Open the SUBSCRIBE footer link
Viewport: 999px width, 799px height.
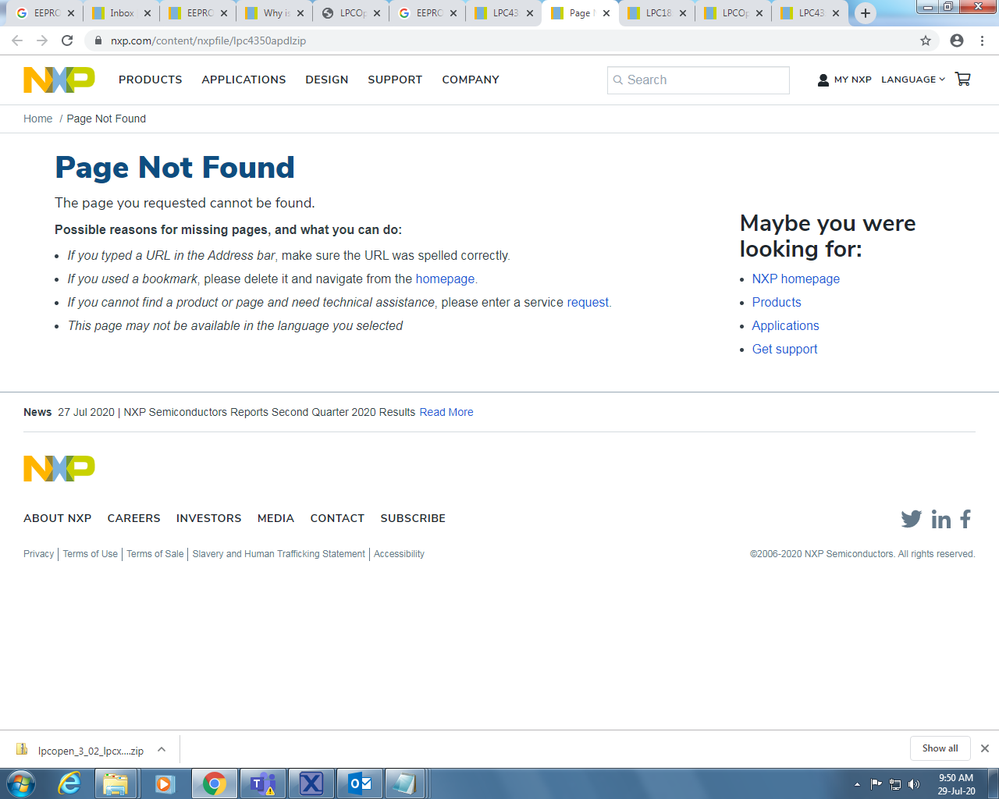click(x=413, y=519)
